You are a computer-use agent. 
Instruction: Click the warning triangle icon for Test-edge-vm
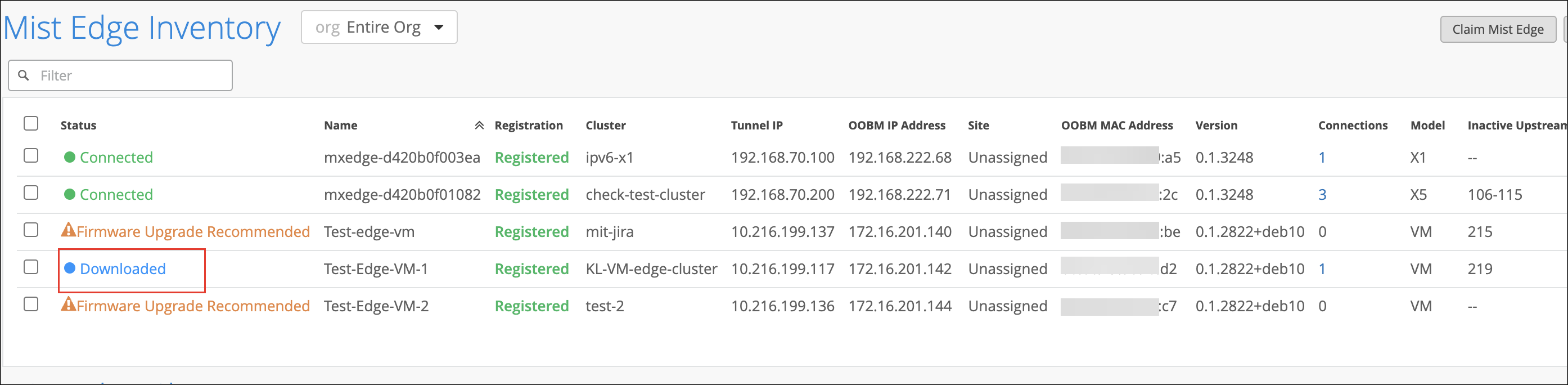(x=68, y=230)
